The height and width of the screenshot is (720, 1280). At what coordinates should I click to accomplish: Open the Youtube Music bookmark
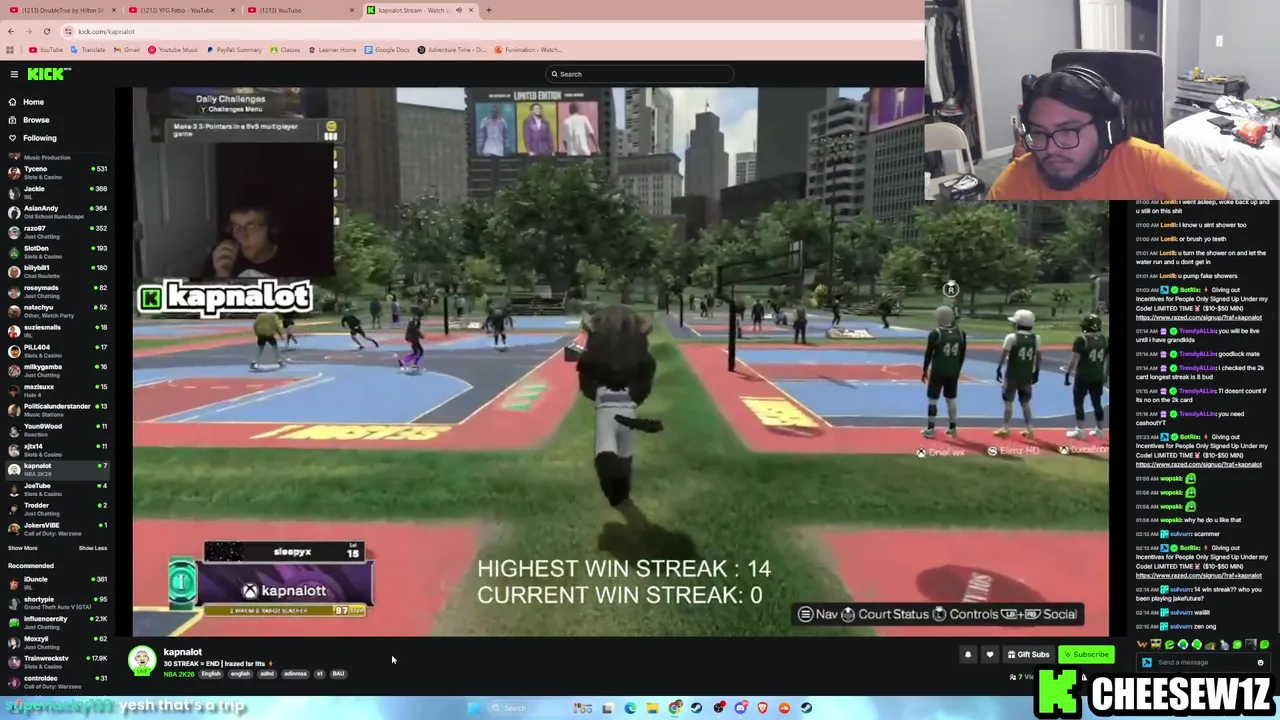pyautogui.click(x=173, y=50)
